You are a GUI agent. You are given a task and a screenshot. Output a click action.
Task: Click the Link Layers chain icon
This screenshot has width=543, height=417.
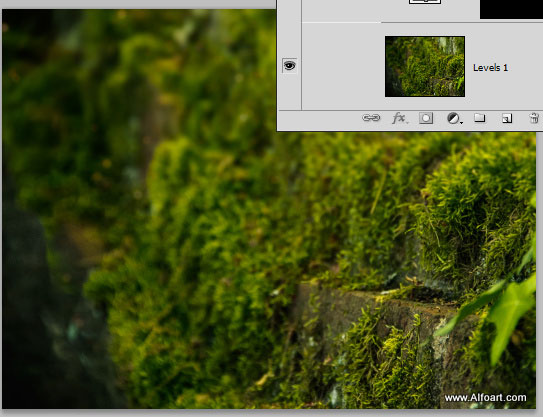pyautogui.click(x=371, y=118)
